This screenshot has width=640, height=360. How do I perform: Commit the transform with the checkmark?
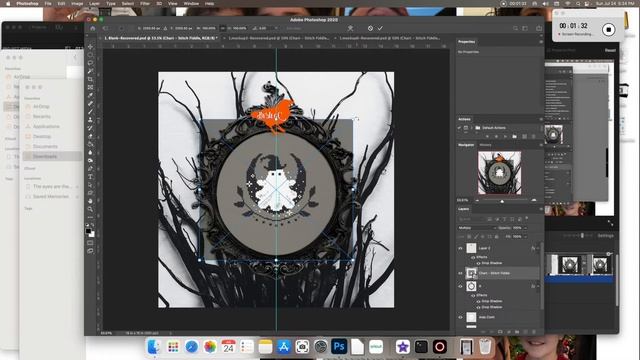380,28
